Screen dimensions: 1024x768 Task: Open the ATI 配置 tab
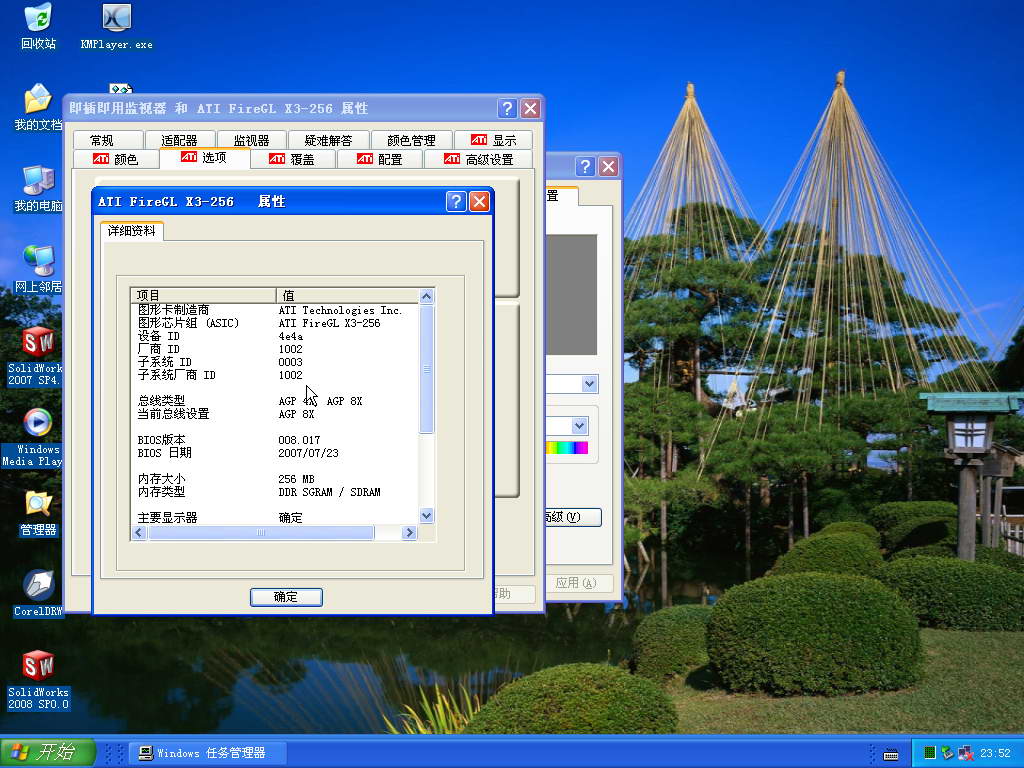pyautogui.click(x=380, y=159)
